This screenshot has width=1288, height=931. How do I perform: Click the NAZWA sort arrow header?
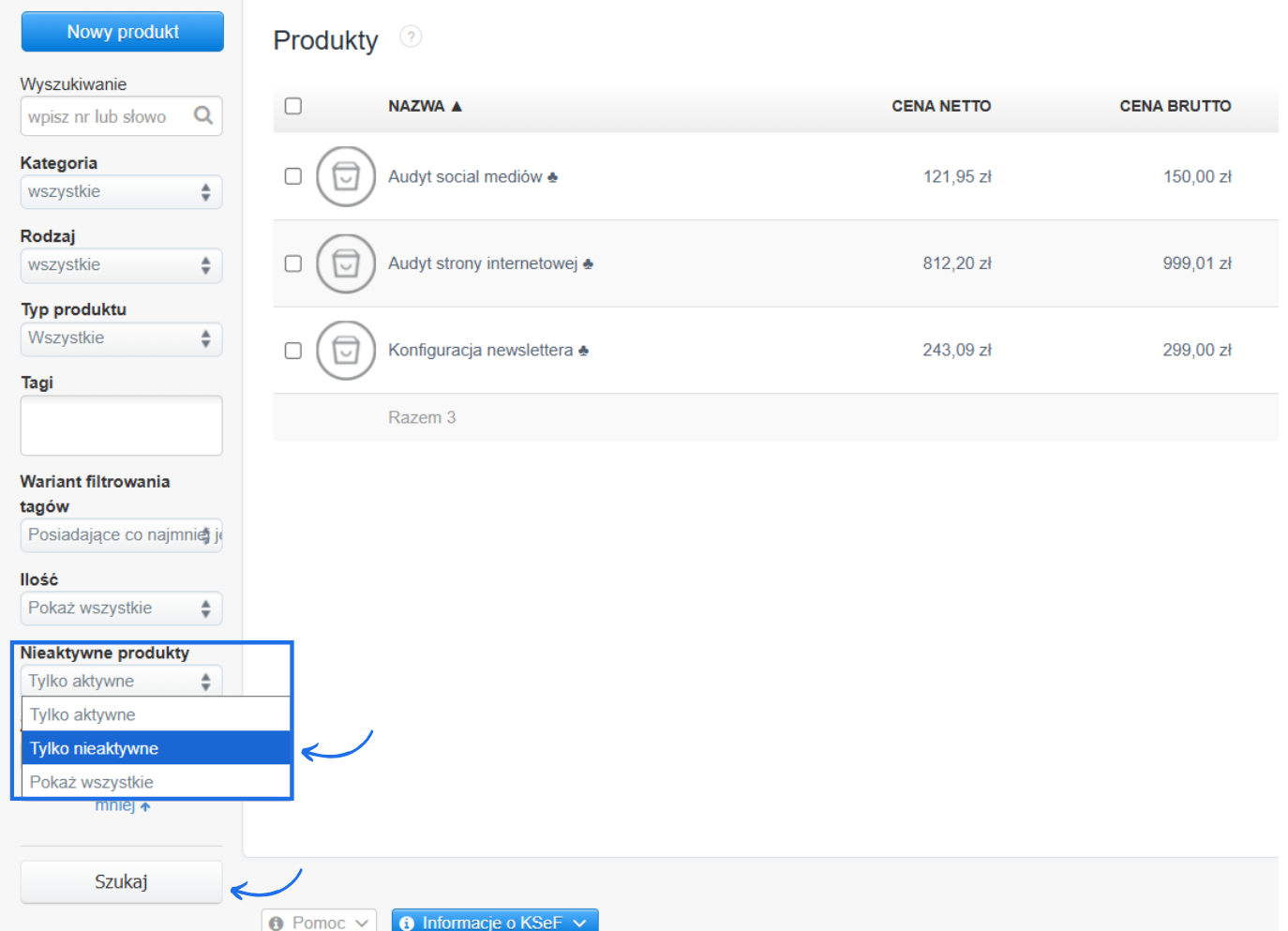click(x=426, y=106)
